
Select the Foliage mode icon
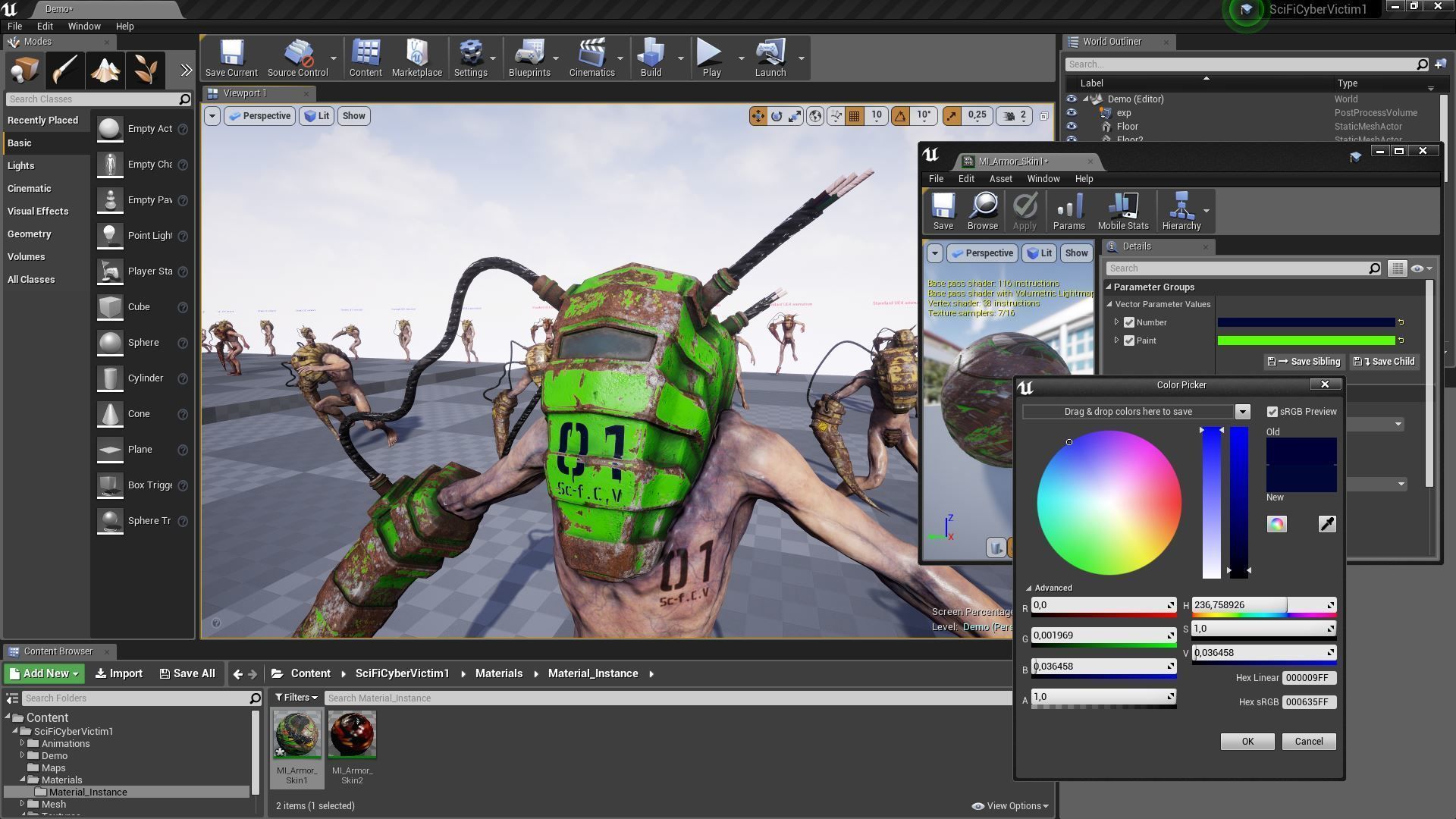pyautogui.click(x=146, y=71)
